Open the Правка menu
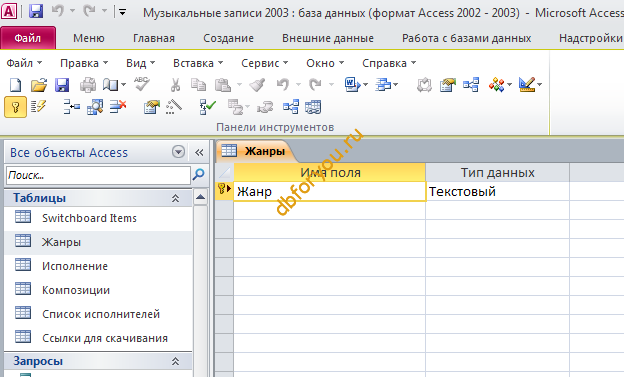The image size is (624, 377). 84,63
